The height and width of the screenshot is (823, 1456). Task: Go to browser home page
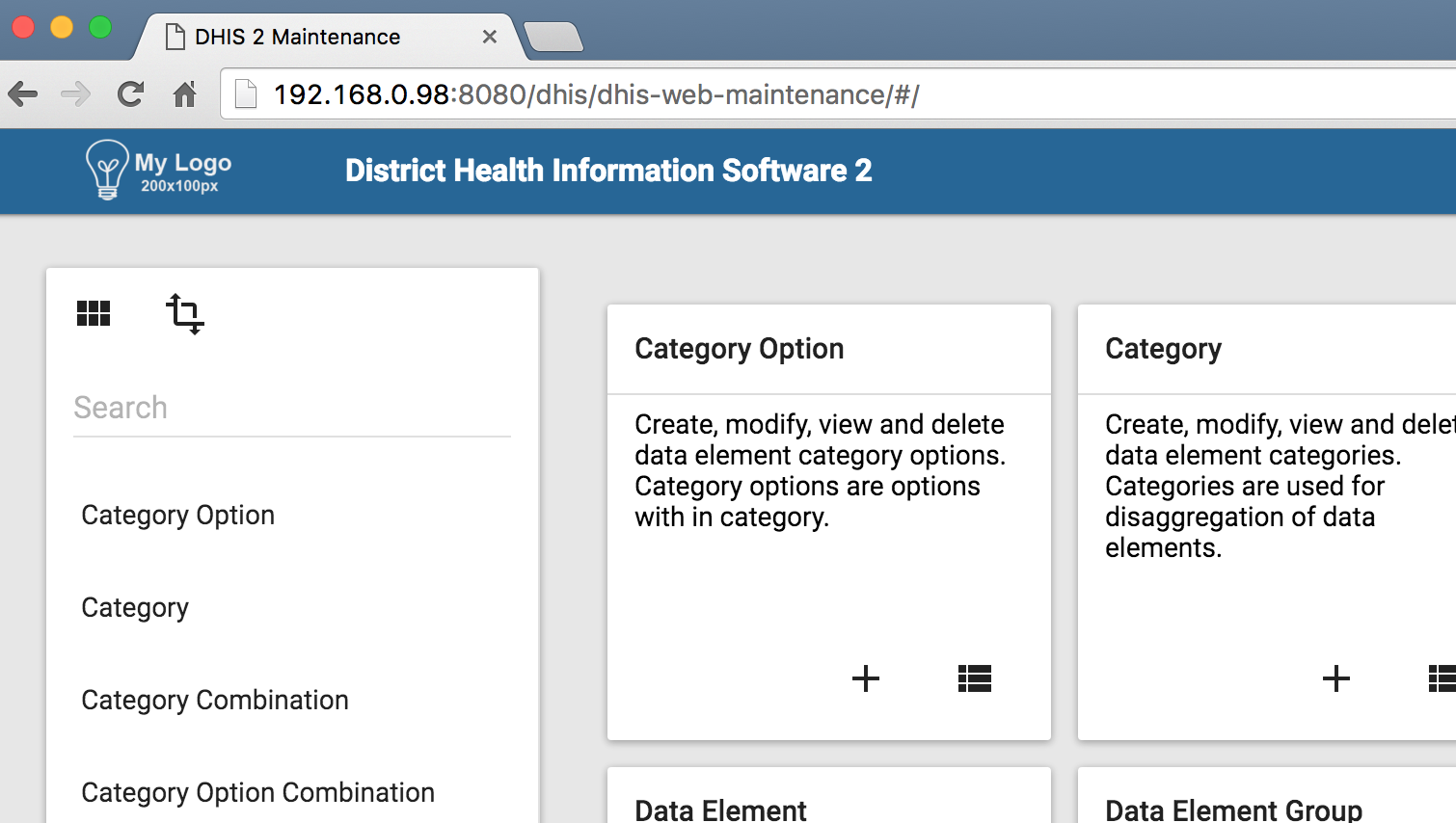click(x=184, y=94)
